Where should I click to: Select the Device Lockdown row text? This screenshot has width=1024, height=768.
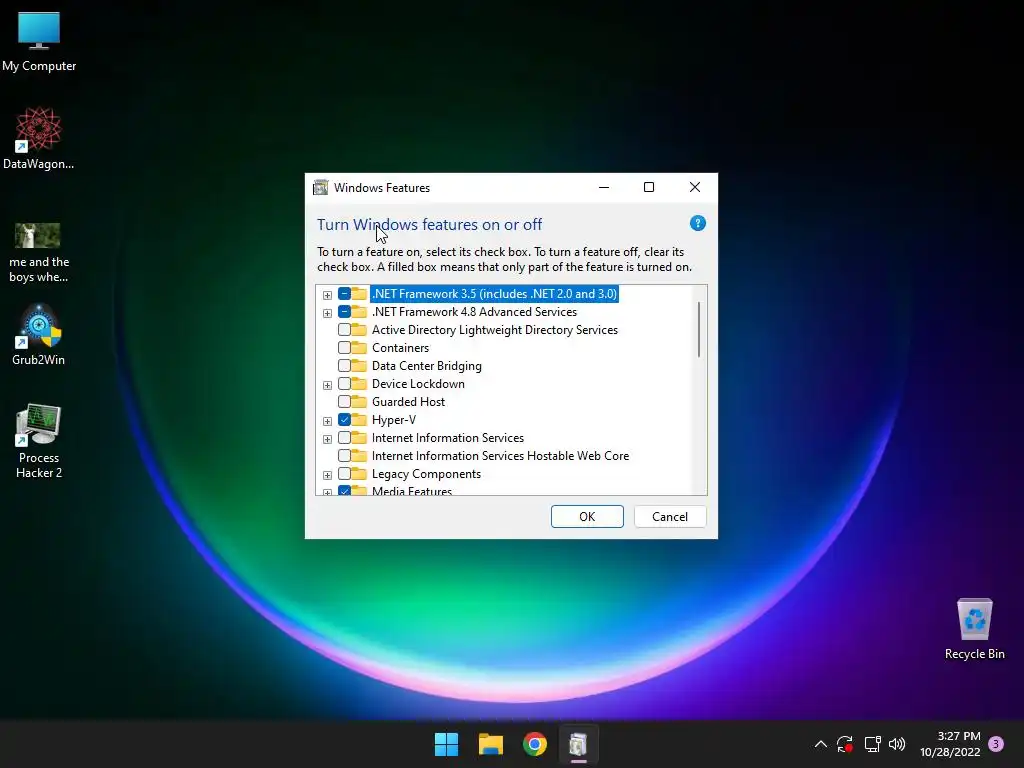[x=418, y=384]
